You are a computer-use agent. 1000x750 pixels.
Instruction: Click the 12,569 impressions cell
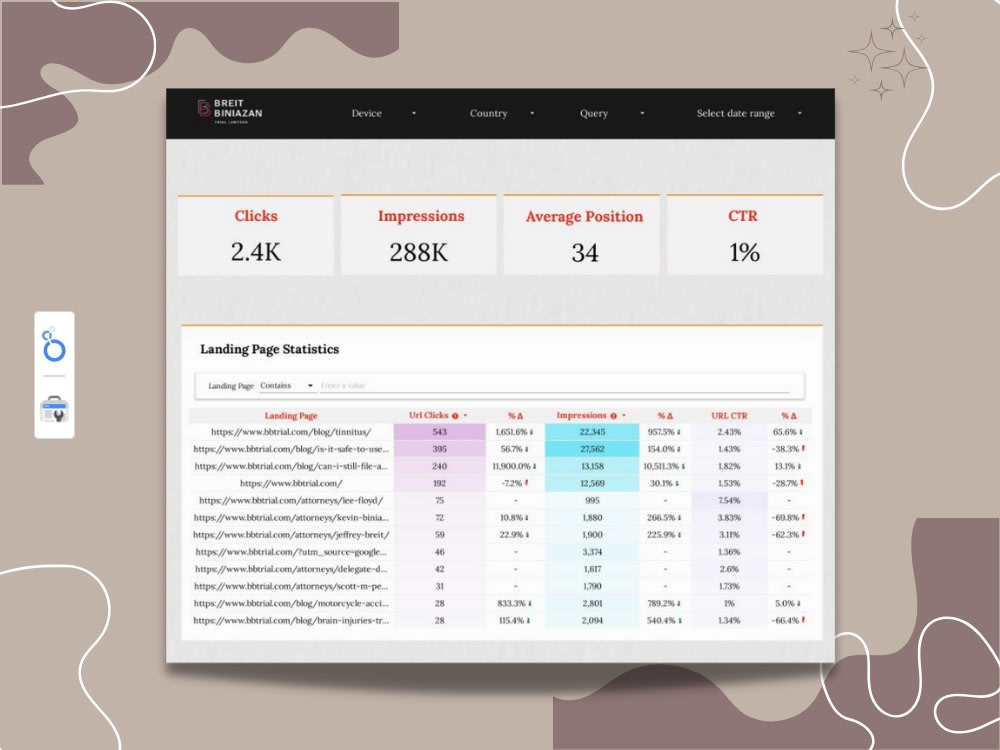coord(592,483)
